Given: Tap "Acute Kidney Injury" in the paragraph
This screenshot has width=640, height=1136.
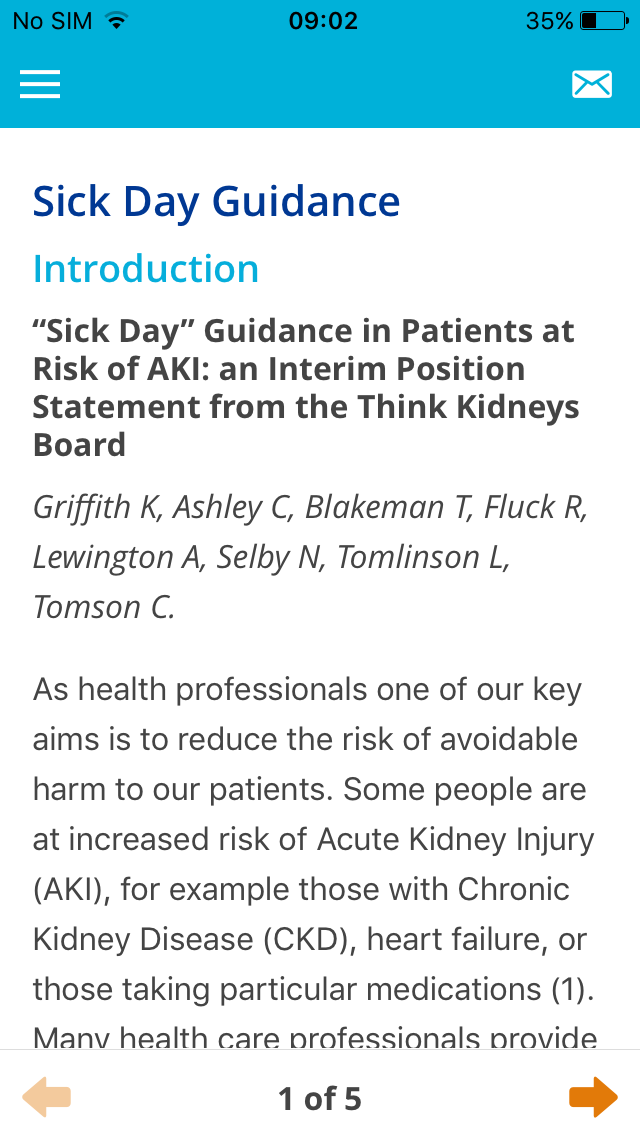Looking at the screenshot, I should pyautogui.click(x=455, y=839).
